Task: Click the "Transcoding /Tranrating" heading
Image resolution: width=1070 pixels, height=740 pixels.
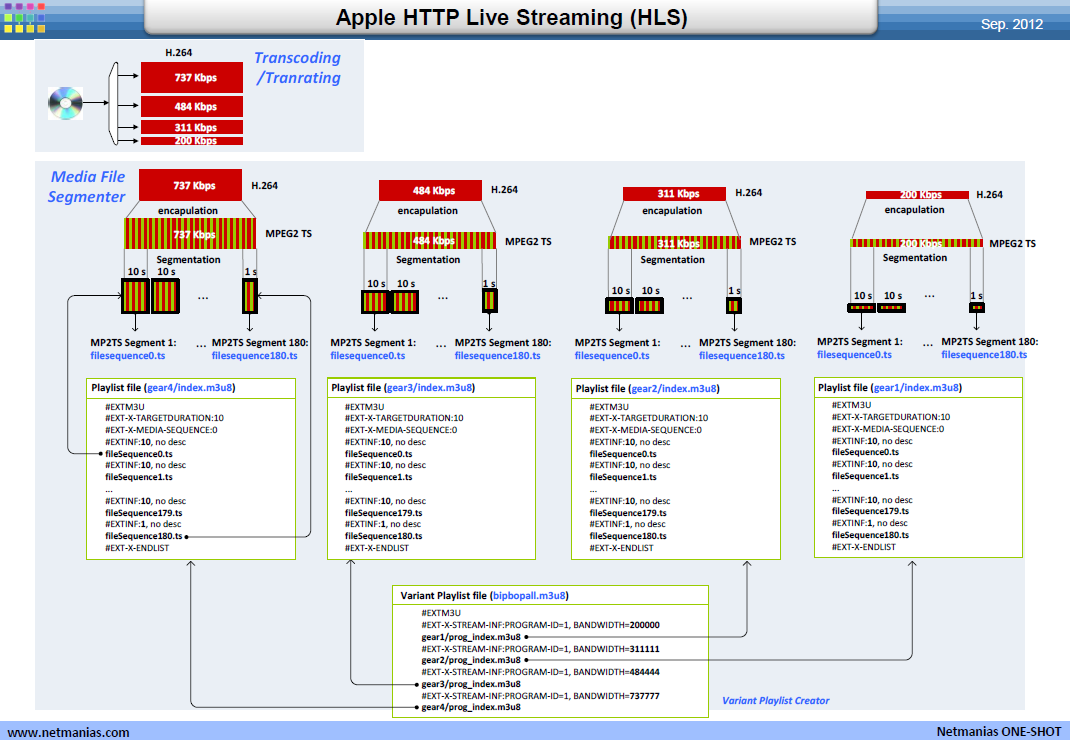Action: (298, 68)
